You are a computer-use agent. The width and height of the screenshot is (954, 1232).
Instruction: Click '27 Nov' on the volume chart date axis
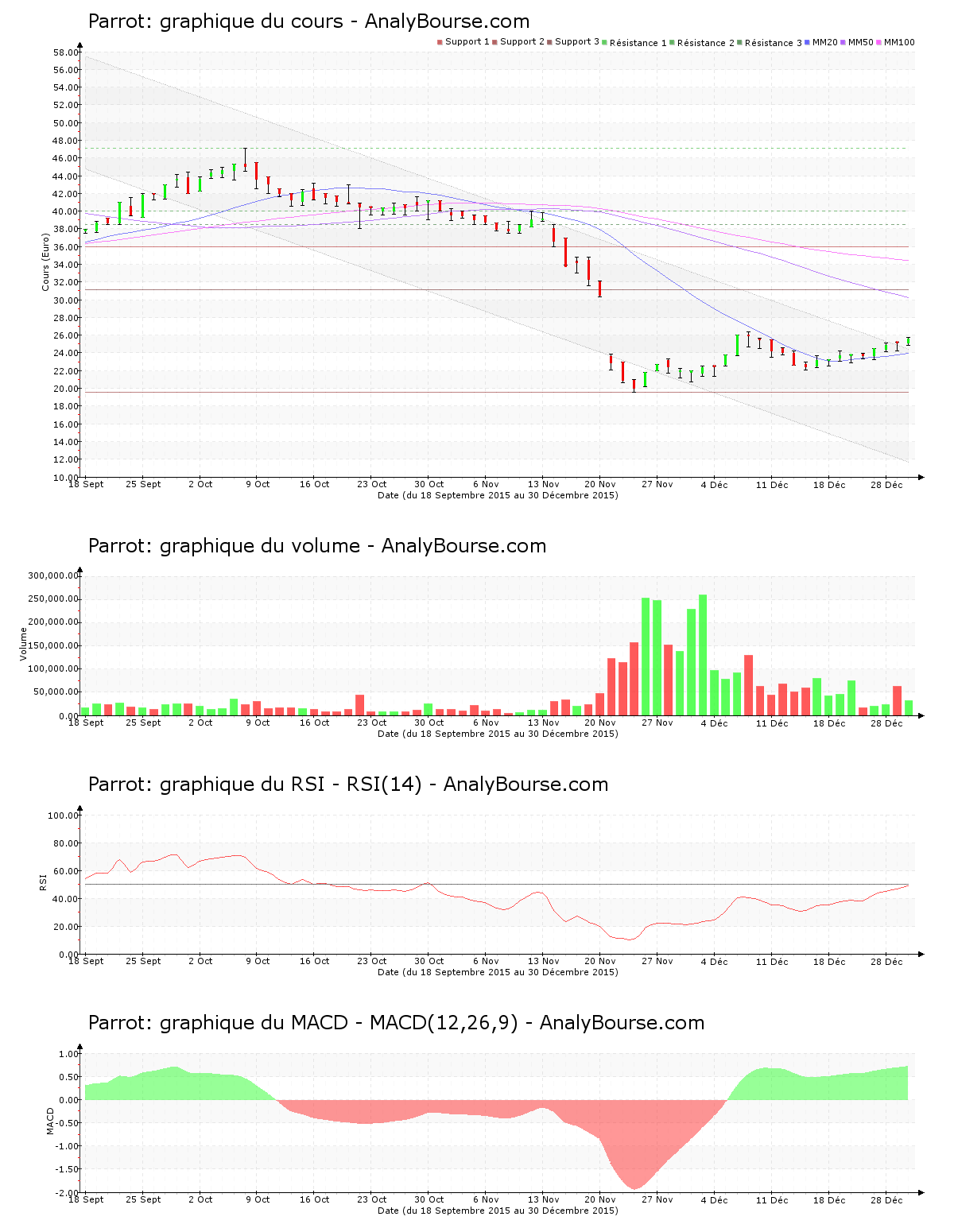657,723
